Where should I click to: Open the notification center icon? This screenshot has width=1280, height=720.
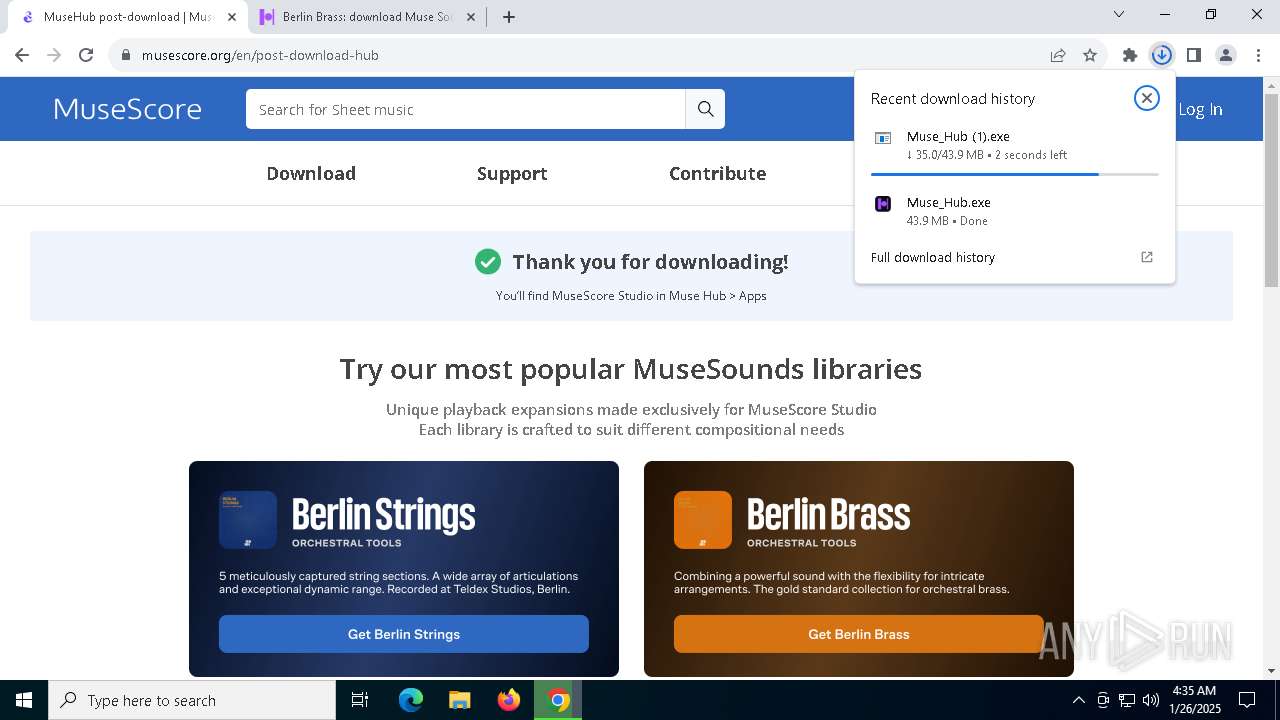click(x=1247, y=700)
